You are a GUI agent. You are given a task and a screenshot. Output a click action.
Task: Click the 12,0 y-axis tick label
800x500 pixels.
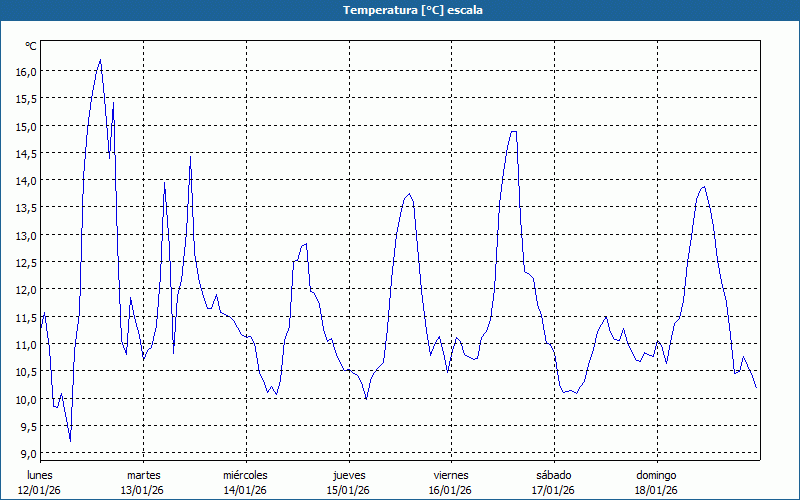point(26,290)
